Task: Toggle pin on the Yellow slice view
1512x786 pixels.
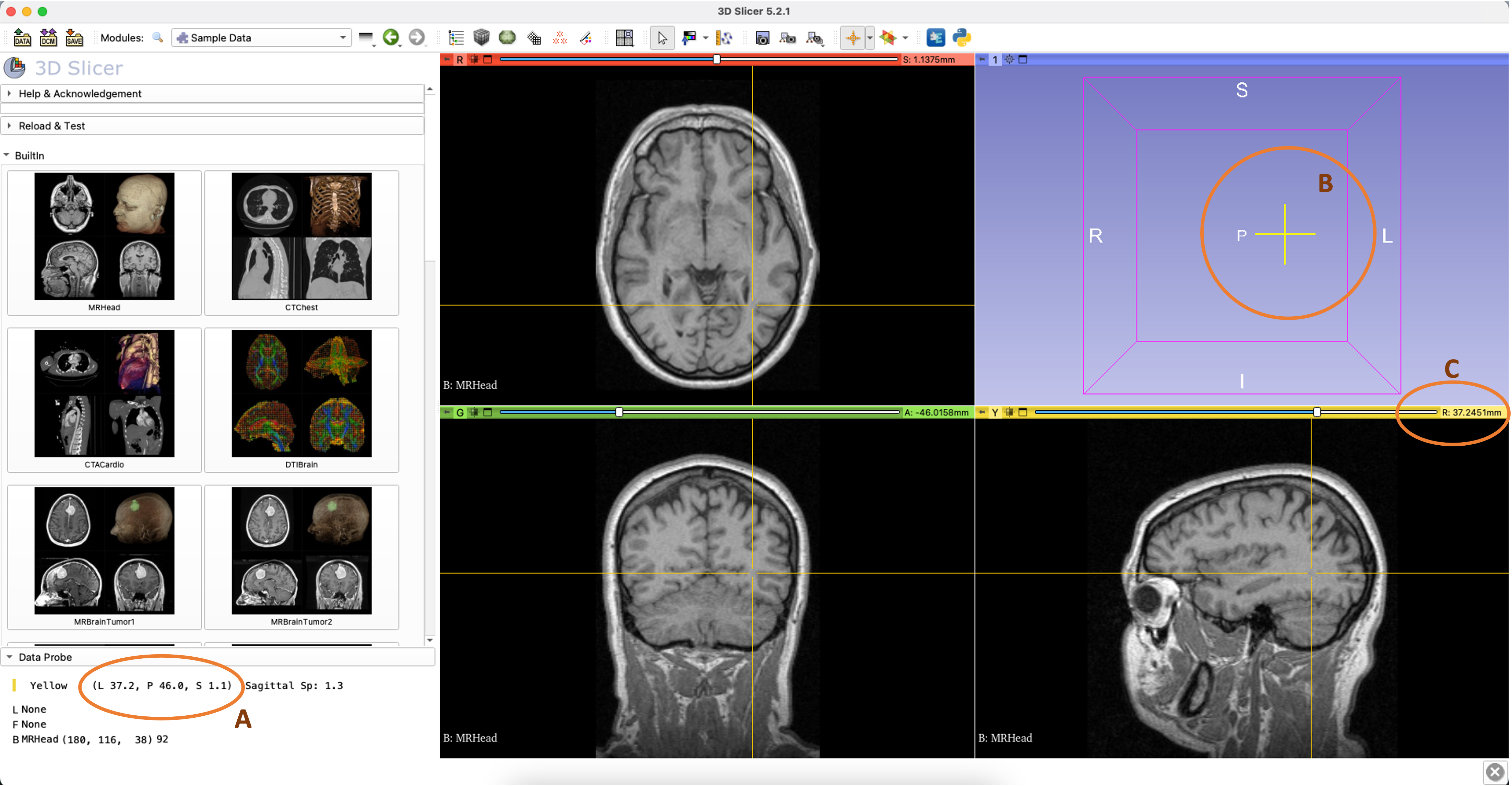Action: [x=982, y=412]
